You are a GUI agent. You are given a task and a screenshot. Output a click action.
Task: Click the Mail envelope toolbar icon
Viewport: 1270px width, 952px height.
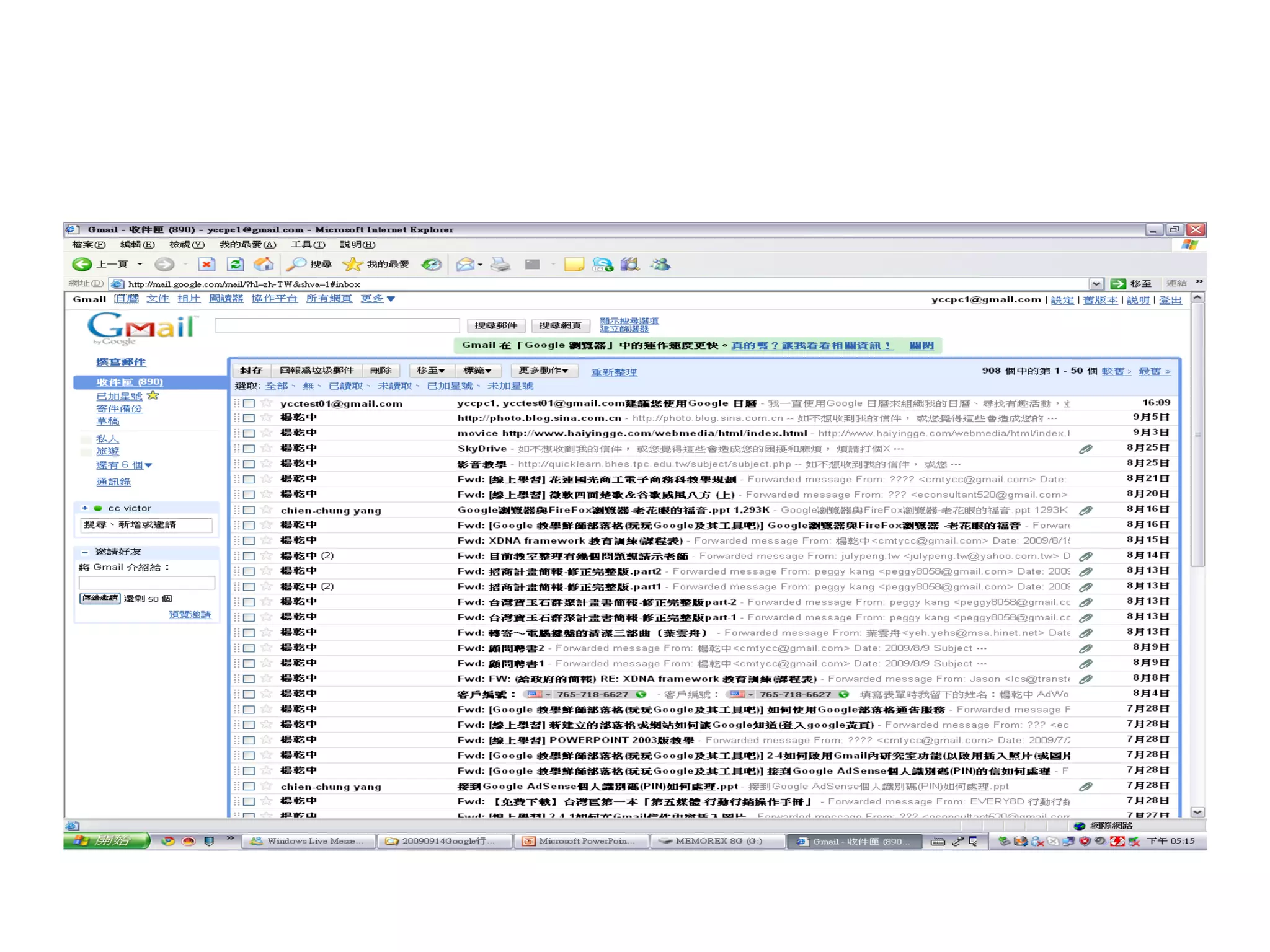coord(465,265)
